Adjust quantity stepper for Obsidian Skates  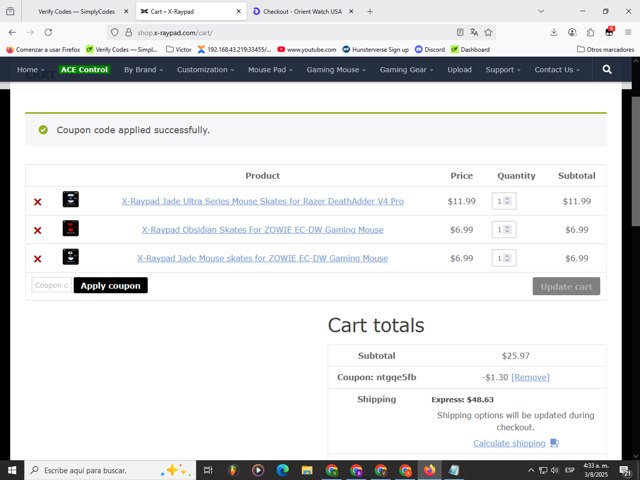pos(507,229)
